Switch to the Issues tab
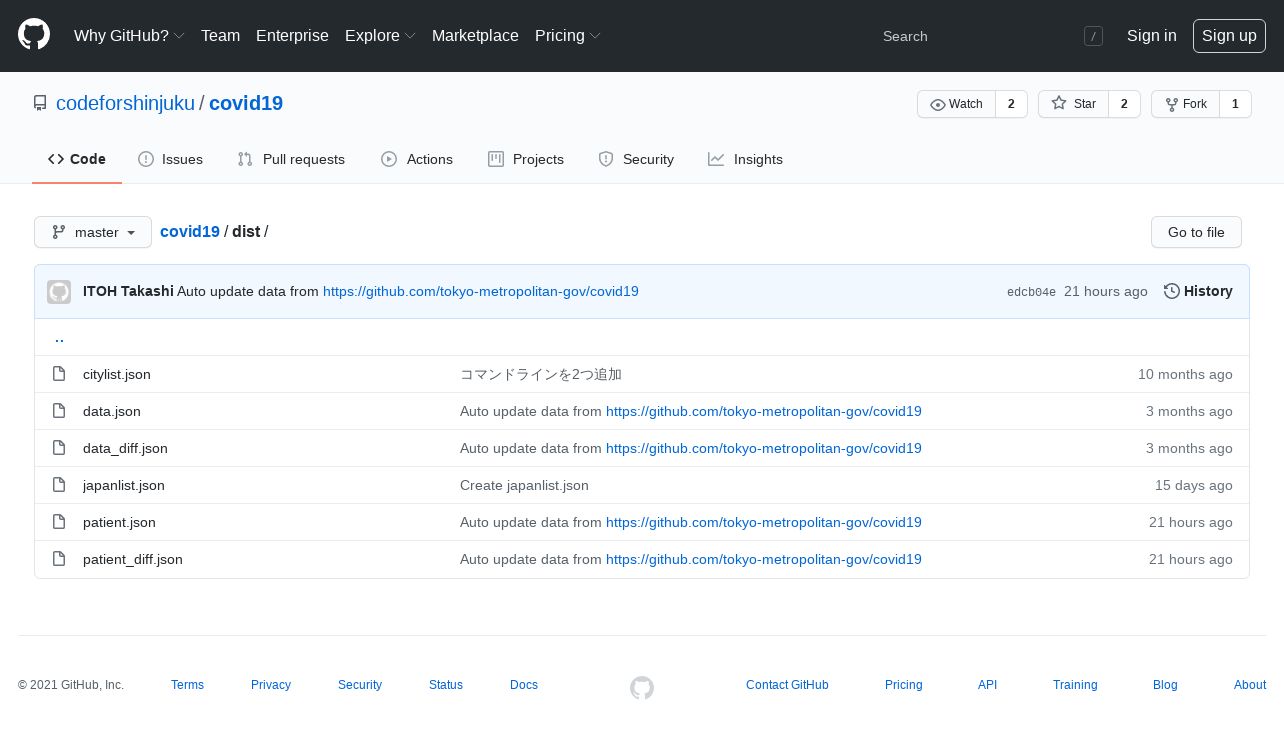This screenshot has height=750, width=1284. pyautogui.click(x=170, y=159)
